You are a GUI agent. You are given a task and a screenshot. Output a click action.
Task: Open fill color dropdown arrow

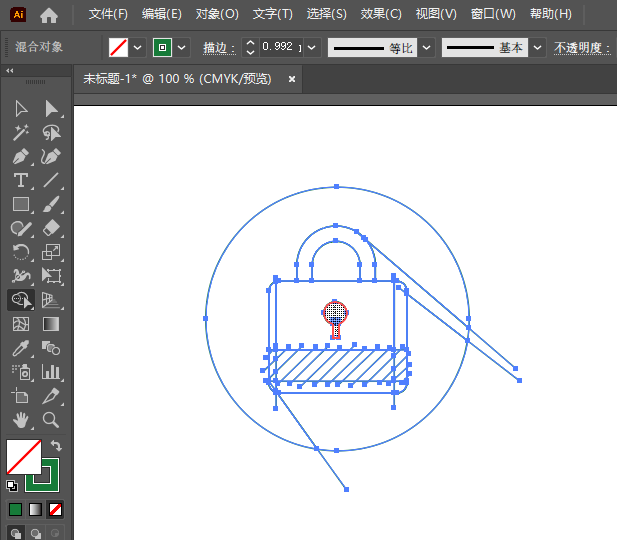point(137,48)
